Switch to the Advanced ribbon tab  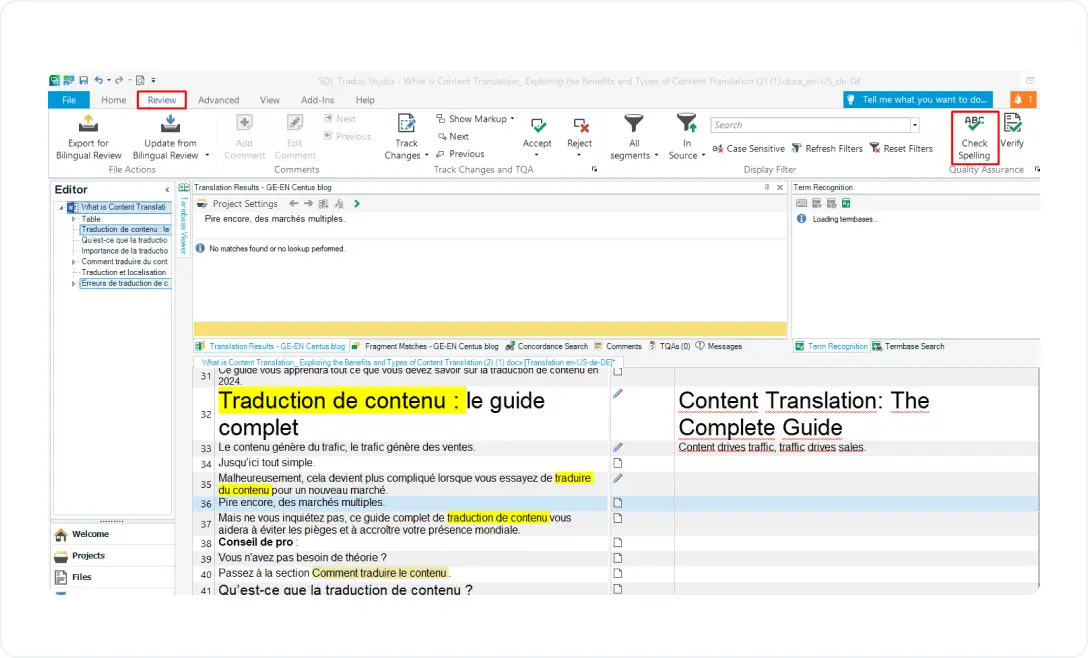click(218, 99)
